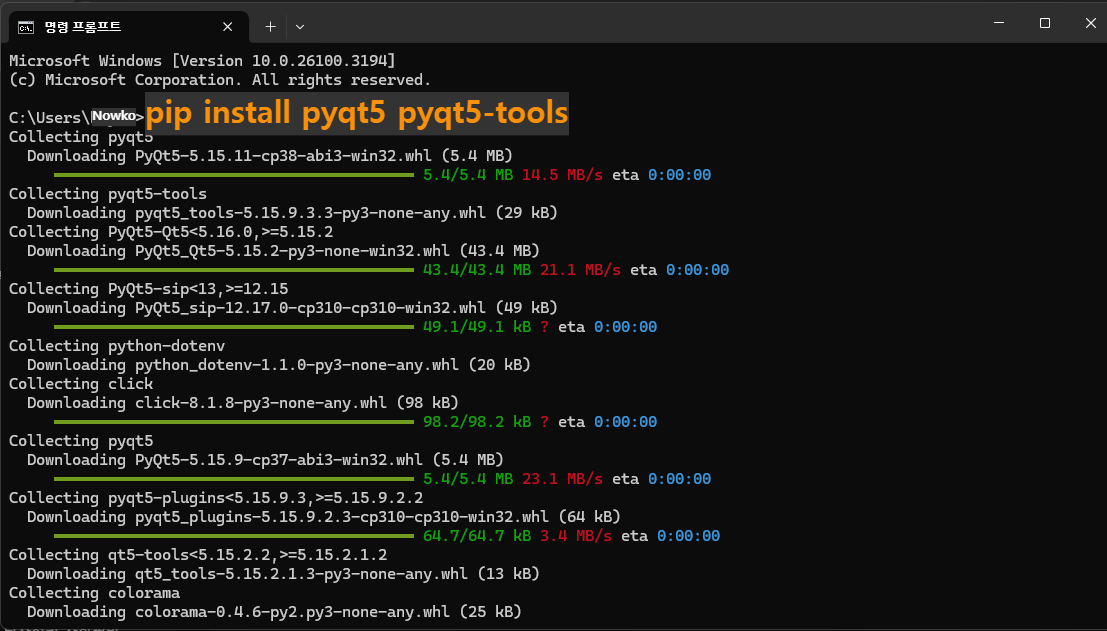Click the '64.7/64.7 kB' download size text
This screenshot has height=631, width=1107.
[477, 536]
